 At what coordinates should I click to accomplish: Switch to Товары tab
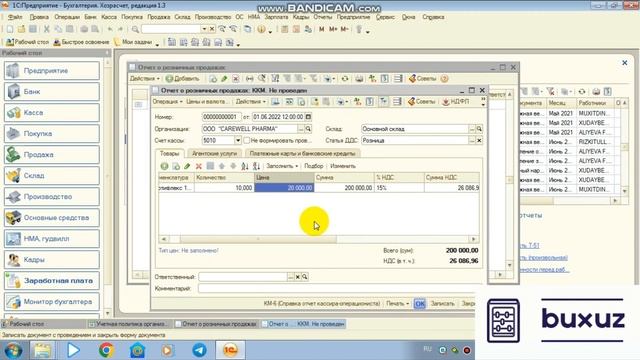(x=169, y=153)
